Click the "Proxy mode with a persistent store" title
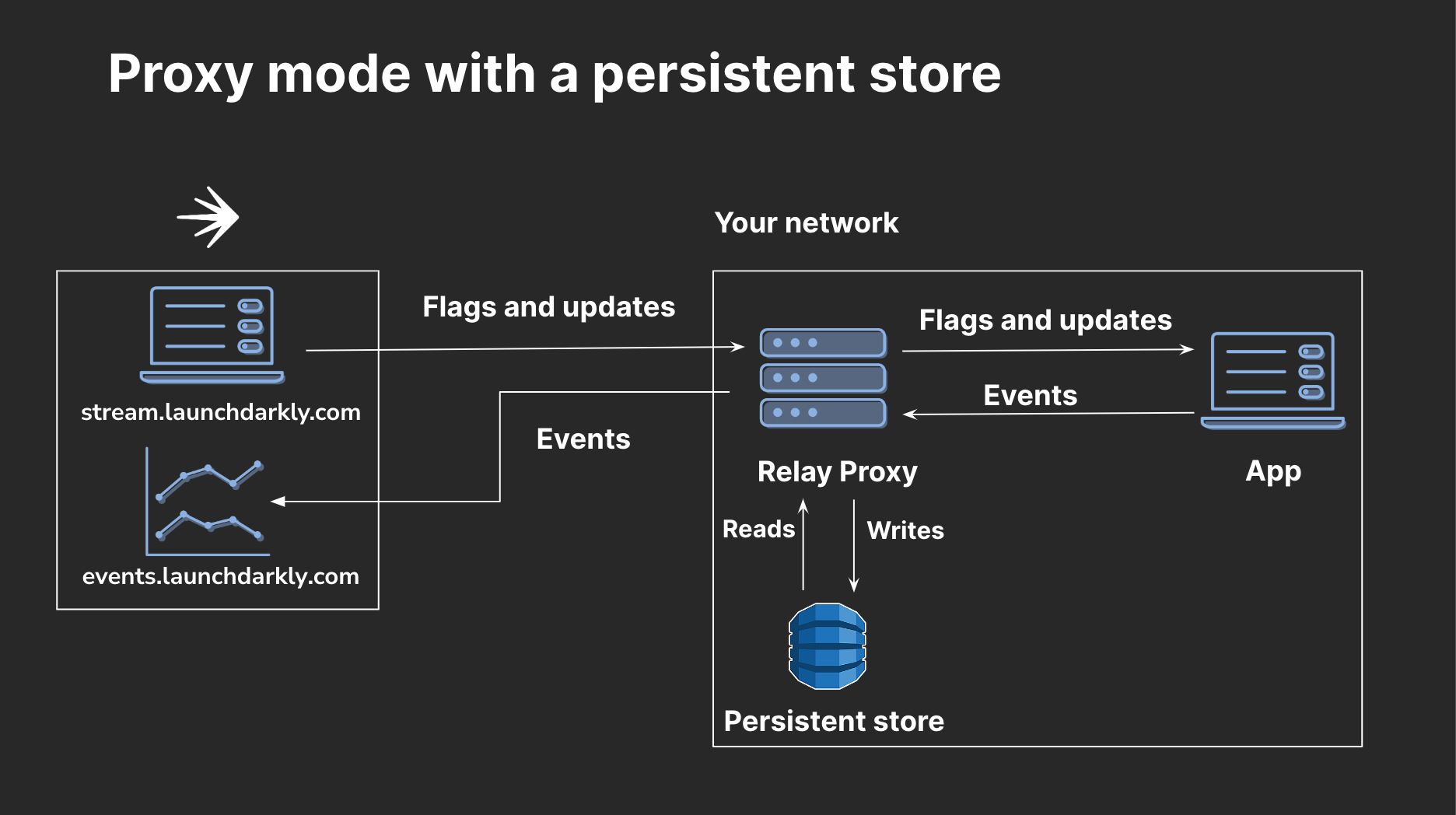 tap(555, 75)
